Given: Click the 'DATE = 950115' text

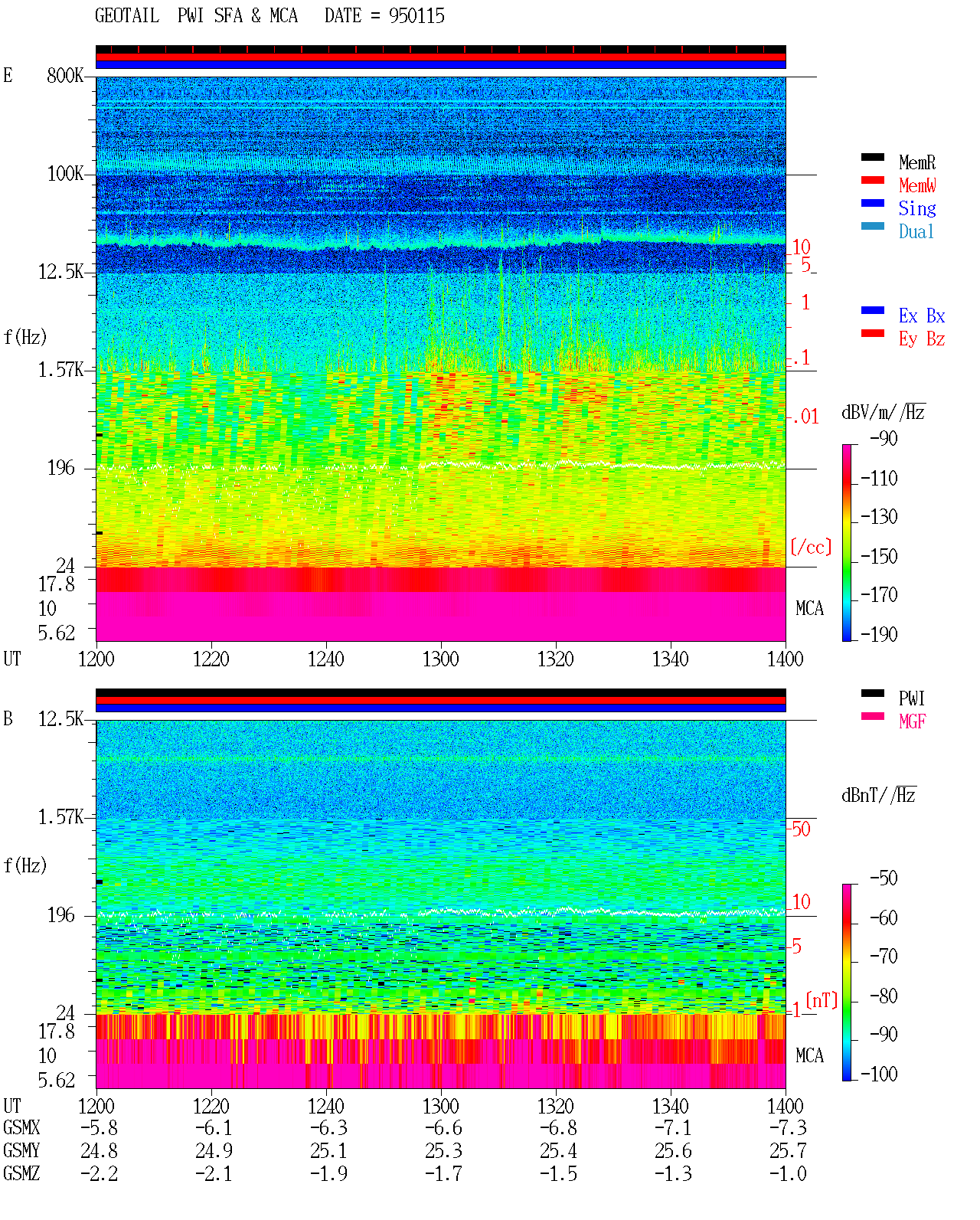Looking at the screenshot, I should (384, 16).
